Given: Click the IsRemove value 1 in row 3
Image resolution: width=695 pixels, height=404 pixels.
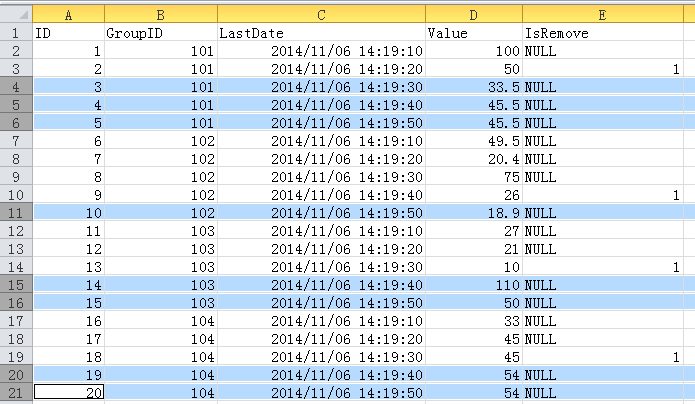Looking at the screenshot, I should (x=603, y=69).
